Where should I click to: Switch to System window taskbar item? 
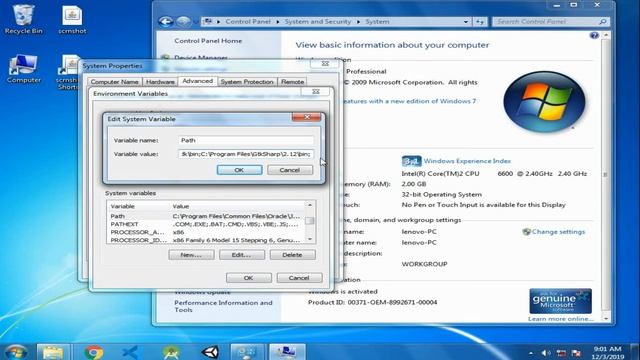click(x=287, y=352)
